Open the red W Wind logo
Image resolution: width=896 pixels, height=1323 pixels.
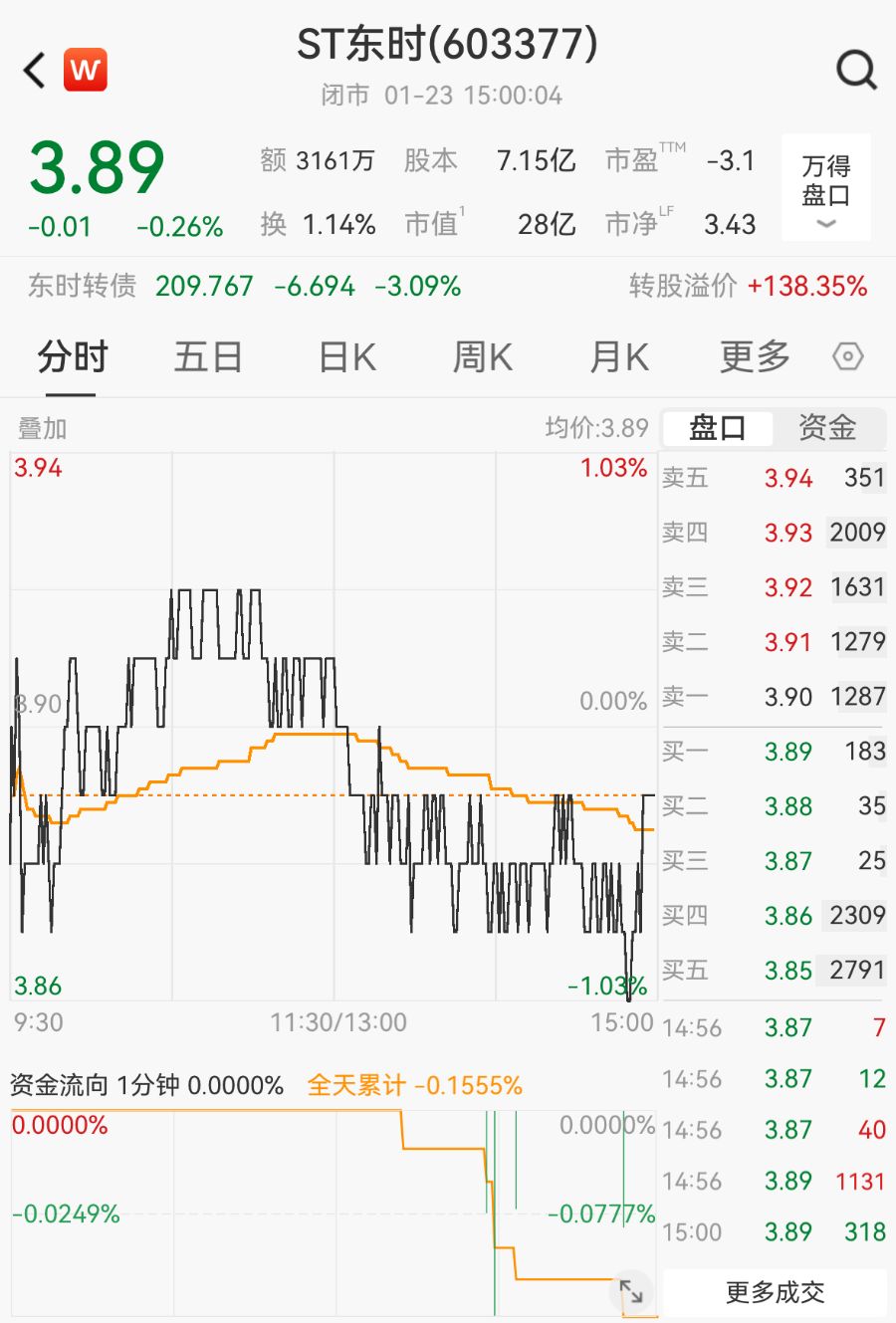86,71
